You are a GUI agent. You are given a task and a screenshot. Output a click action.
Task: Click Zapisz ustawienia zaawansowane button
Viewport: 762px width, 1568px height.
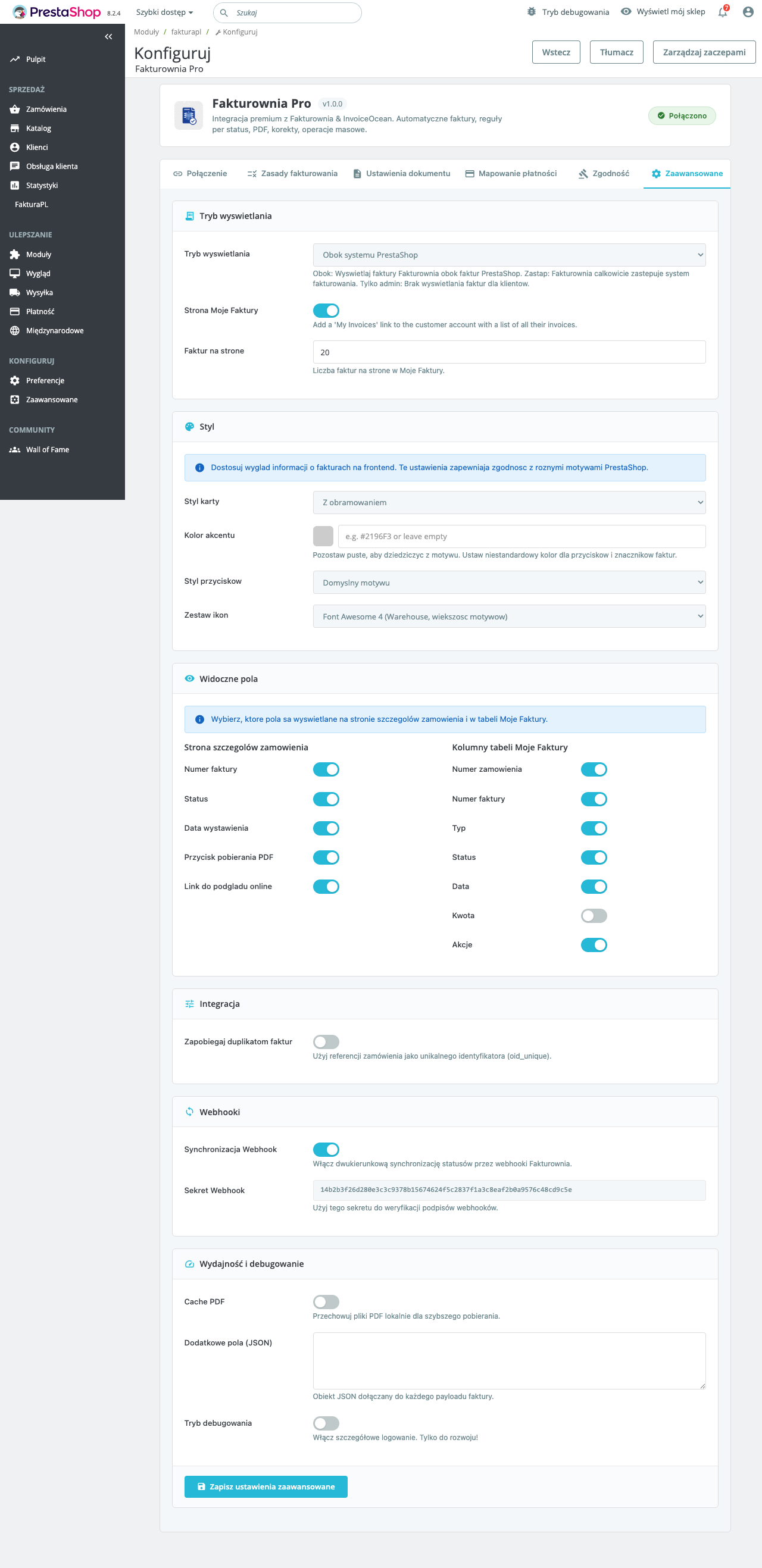266,1486
